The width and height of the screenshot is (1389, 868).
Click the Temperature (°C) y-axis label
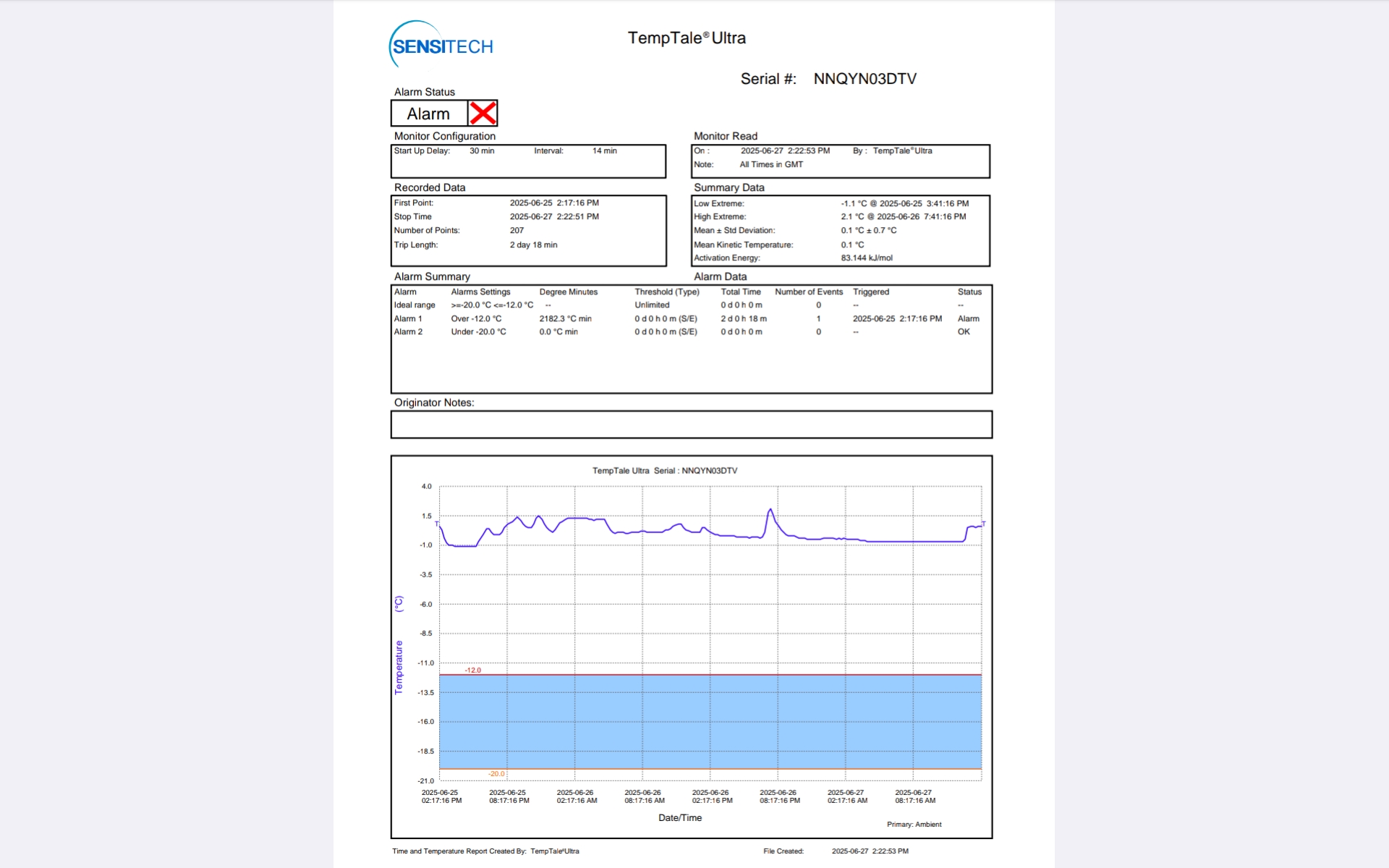coord(399,645)
